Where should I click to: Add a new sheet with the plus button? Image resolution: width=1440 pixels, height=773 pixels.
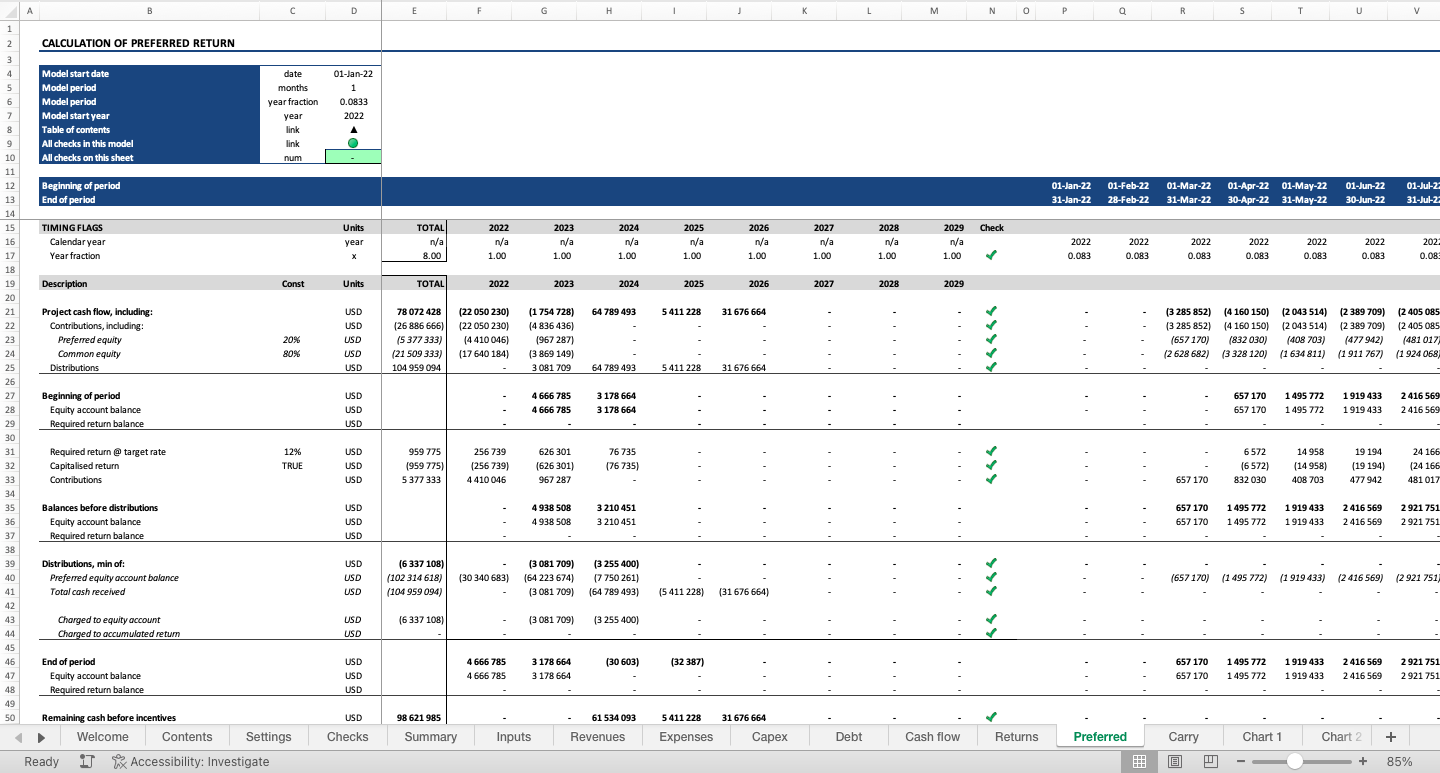1390,737
